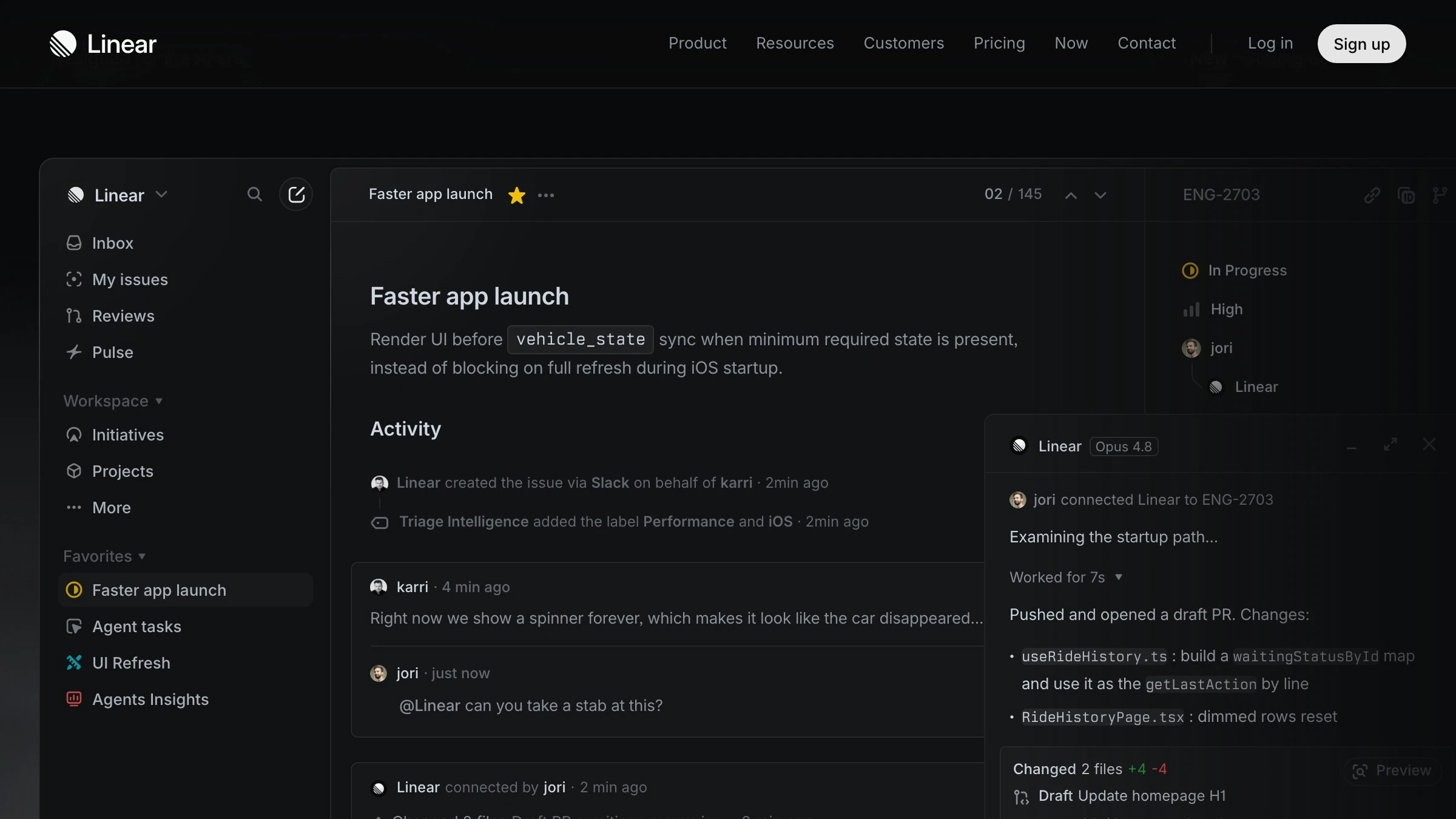Change the In Progress status indicator
This screenshot has height=819, width=1456.
pyautogui.click(x=1190, y=271)
